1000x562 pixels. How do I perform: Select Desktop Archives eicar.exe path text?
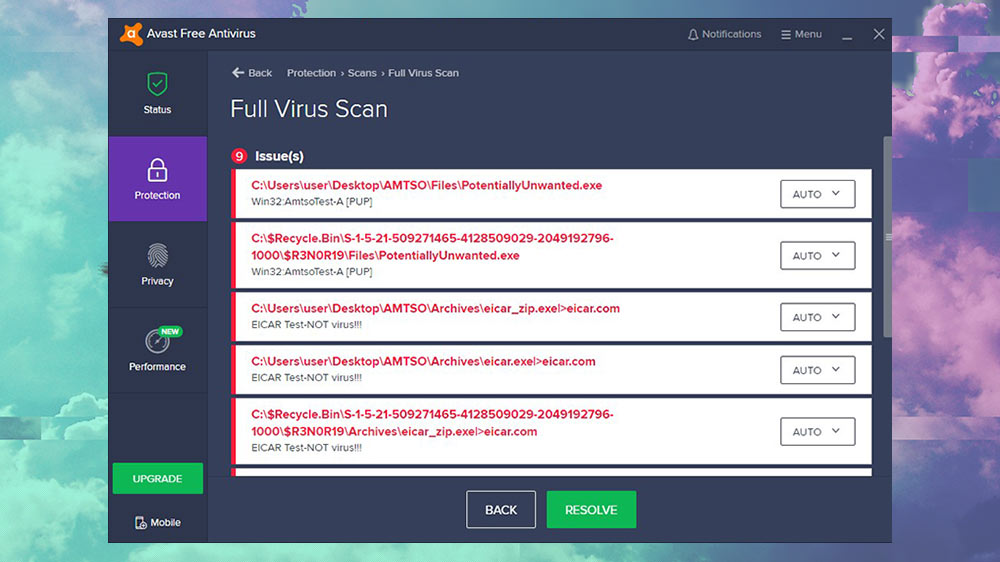(423, 362)
